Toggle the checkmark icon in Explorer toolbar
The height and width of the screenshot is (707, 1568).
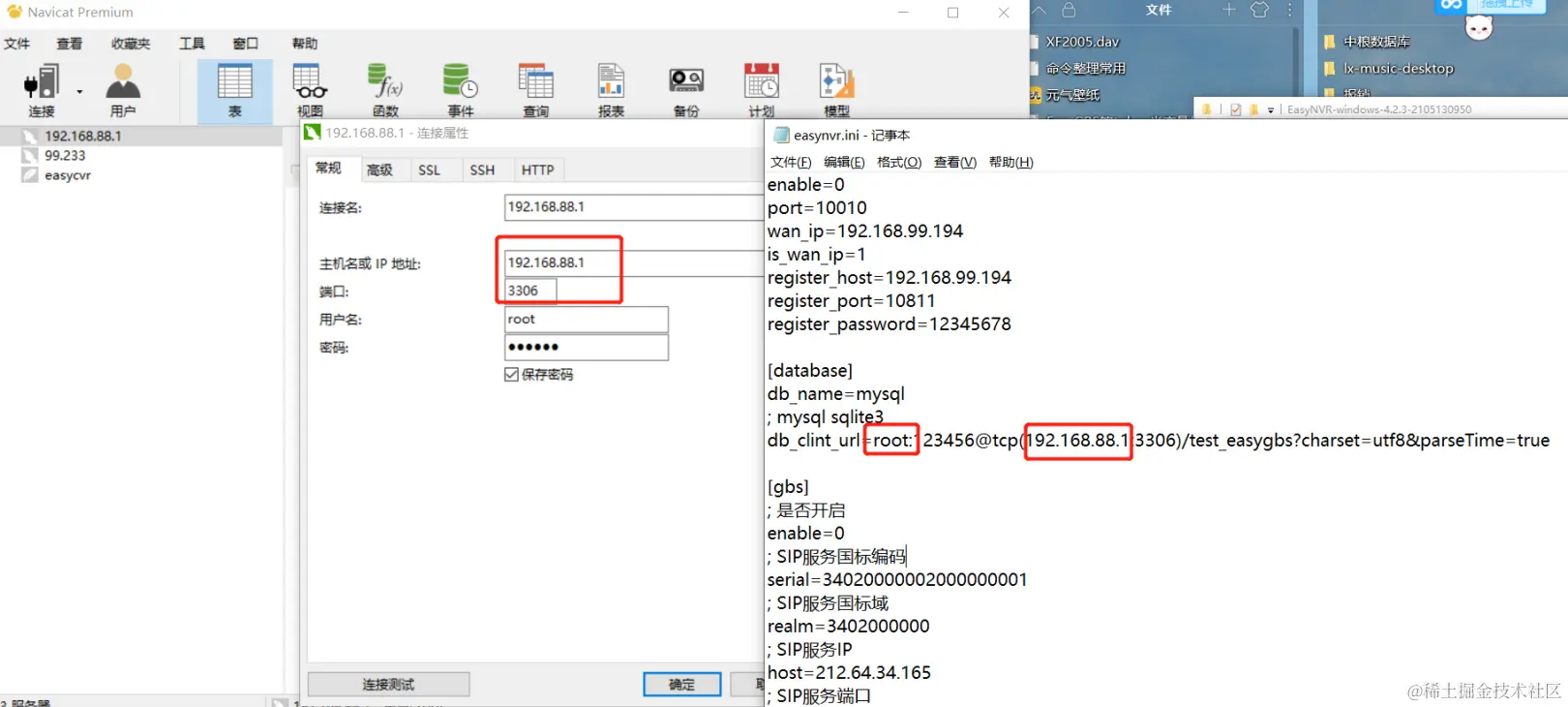[x=1235, y=109]
